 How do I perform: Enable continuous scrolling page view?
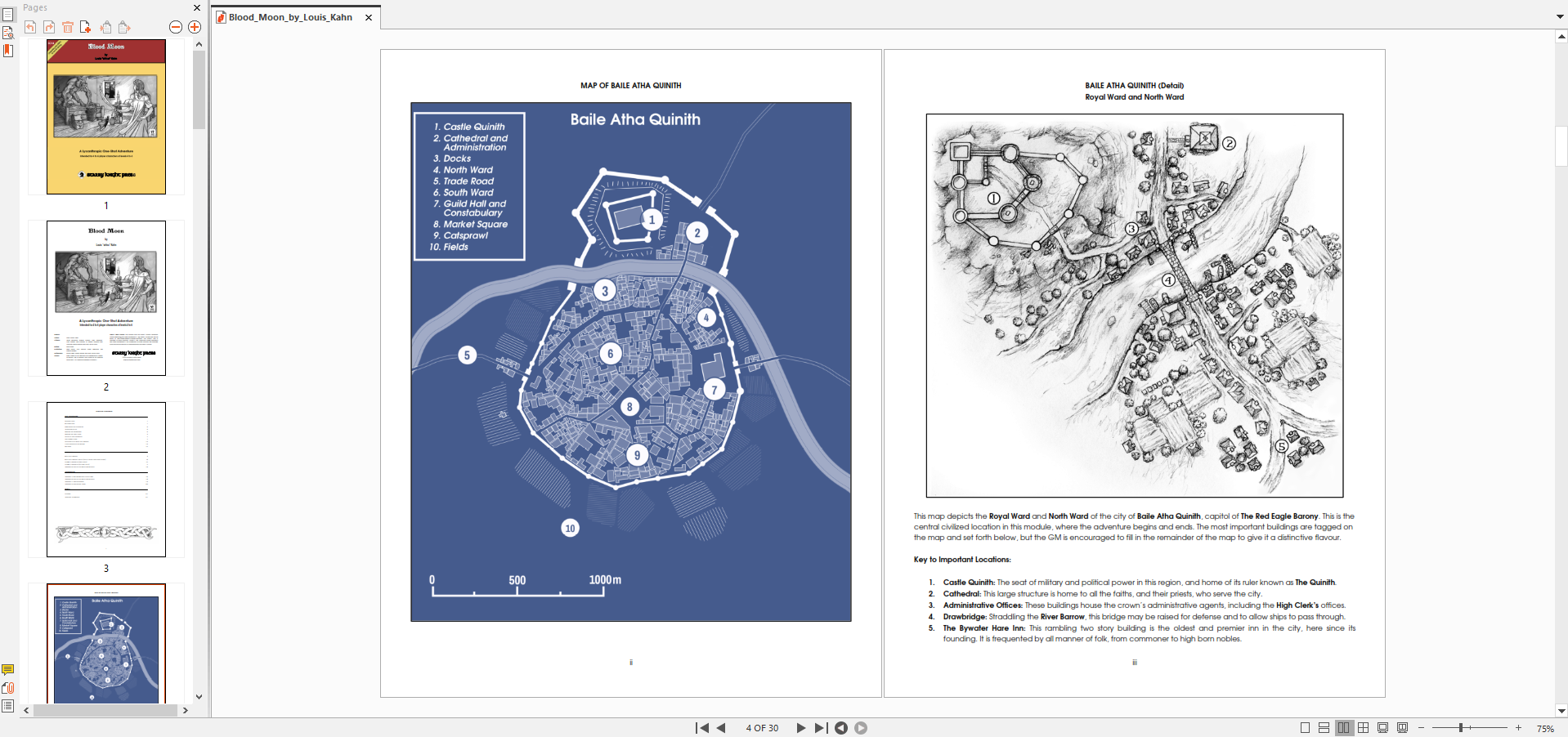coord(1324,728)
